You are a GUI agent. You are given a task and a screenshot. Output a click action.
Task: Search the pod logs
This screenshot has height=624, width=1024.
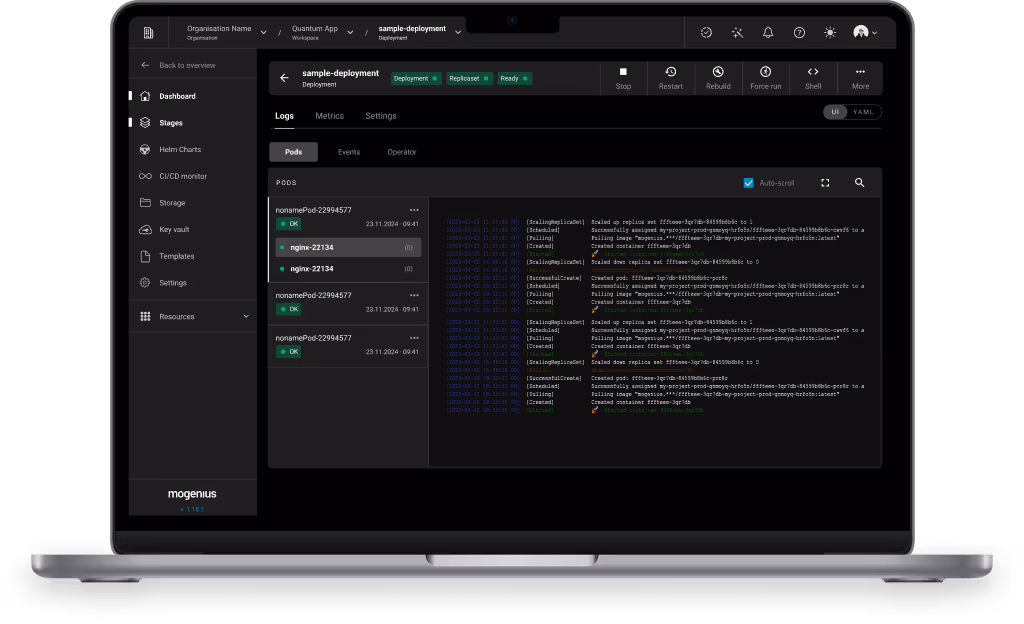[859, 183]
